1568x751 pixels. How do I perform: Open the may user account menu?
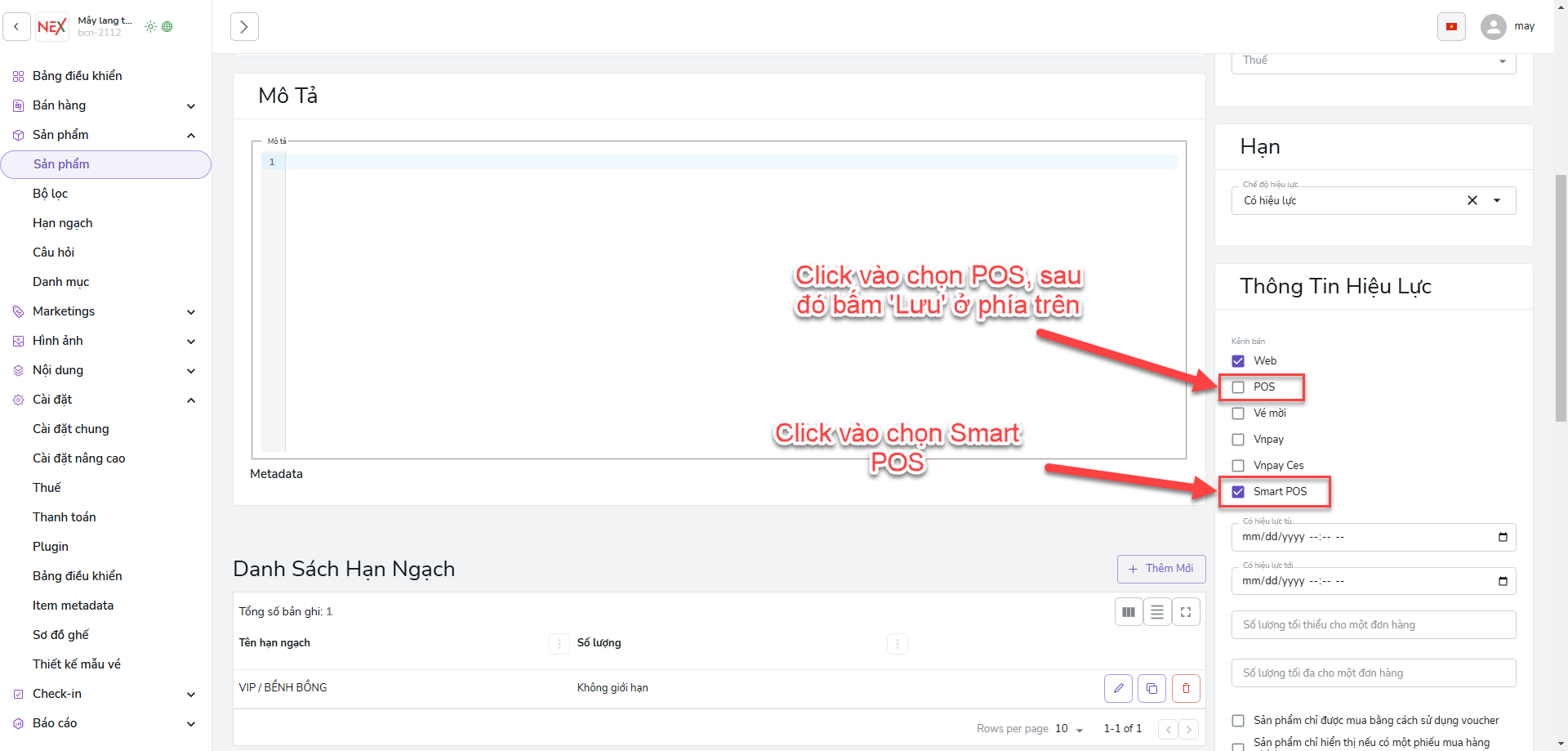coord(1508,26)
